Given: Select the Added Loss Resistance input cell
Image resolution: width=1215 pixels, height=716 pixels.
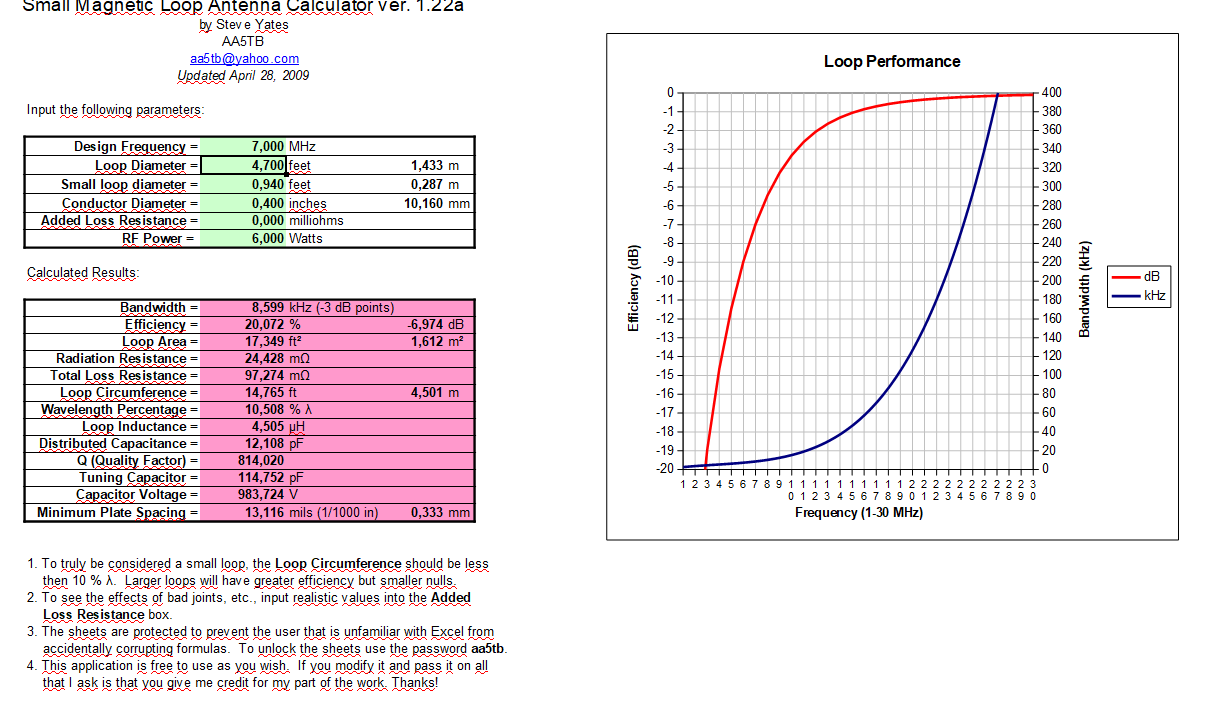Looking at the screenshot, I should pos(244,221).
